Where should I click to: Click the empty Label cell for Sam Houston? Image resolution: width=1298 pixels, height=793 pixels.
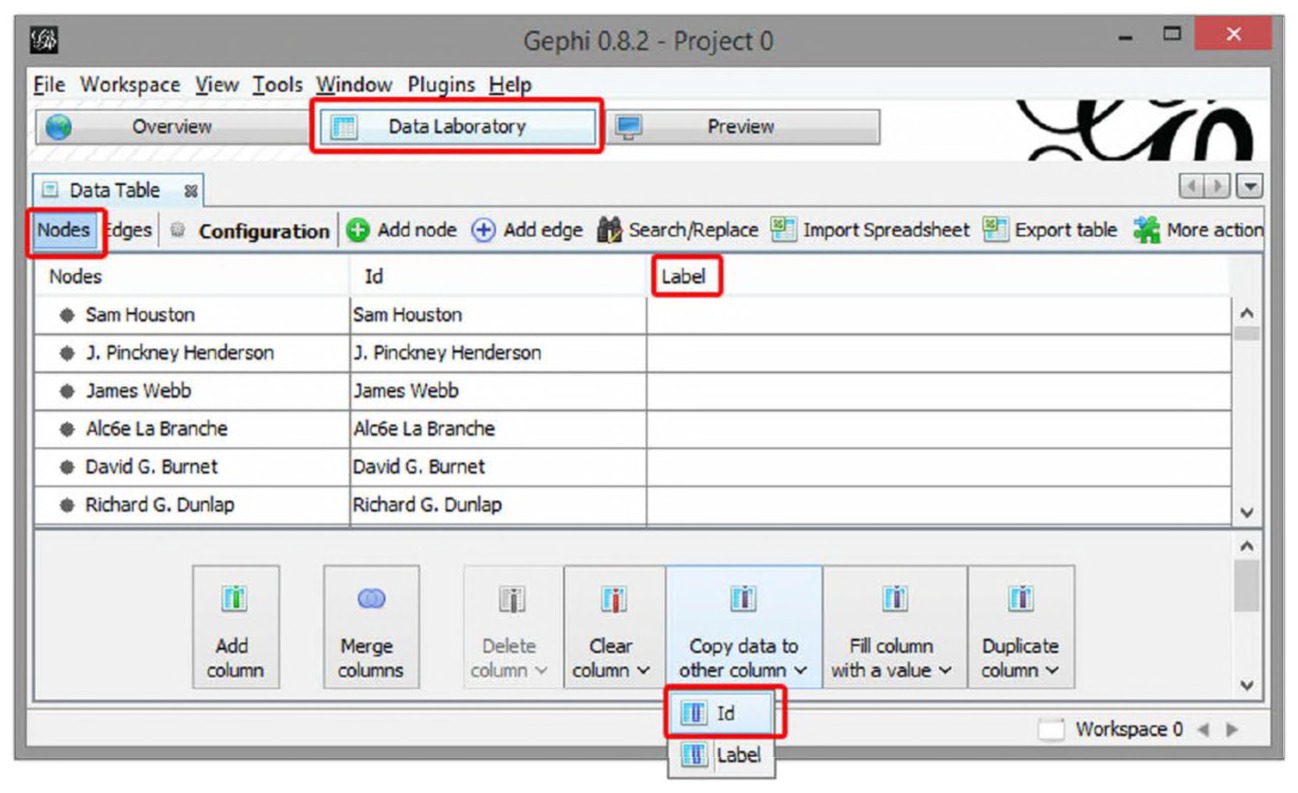point(938,315)
